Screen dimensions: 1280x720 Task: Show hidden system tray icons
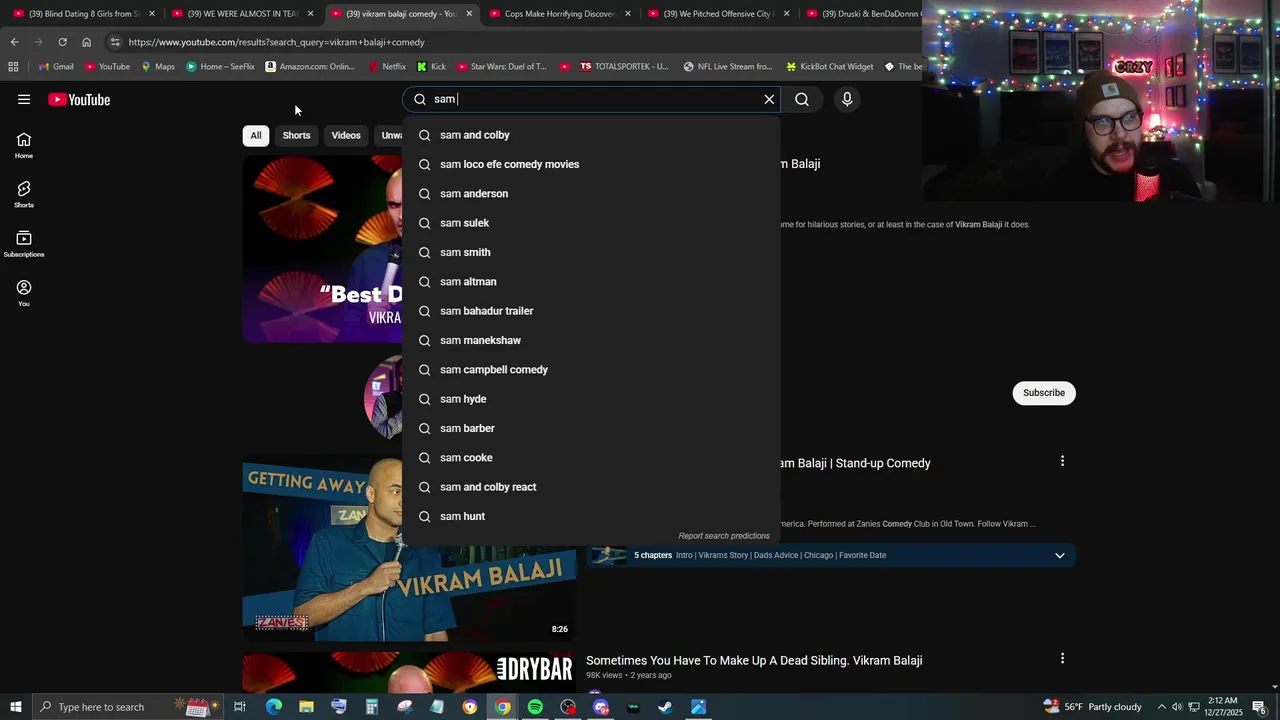coord(1161,707)
